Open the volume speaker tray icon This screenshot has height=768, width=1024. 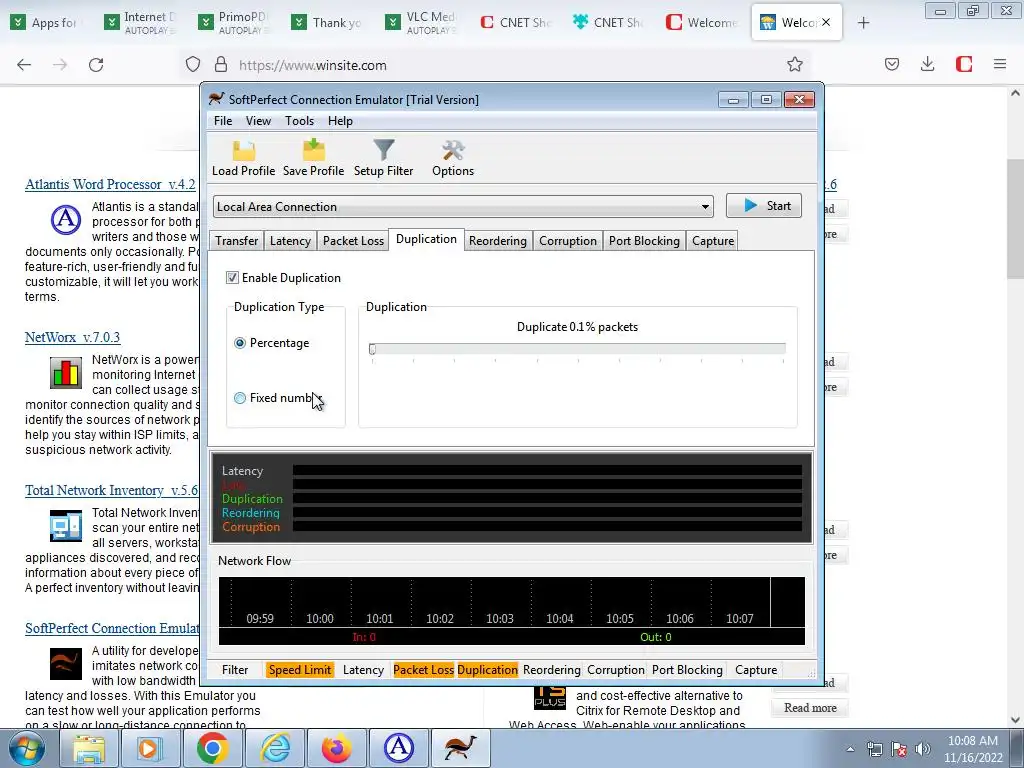click(922, 749)
